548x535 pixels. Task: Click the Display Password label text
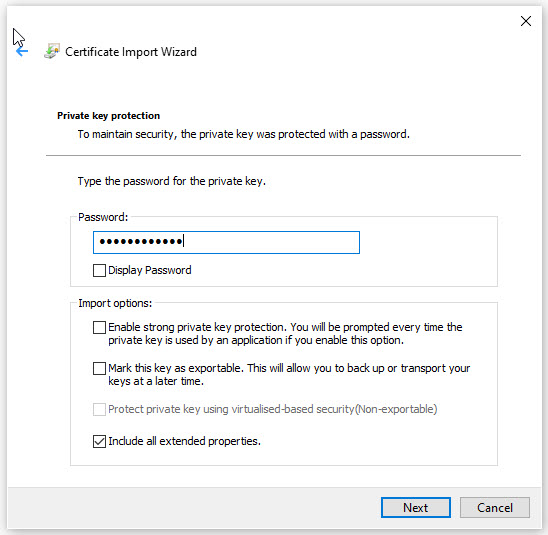[x=150, y=270]
